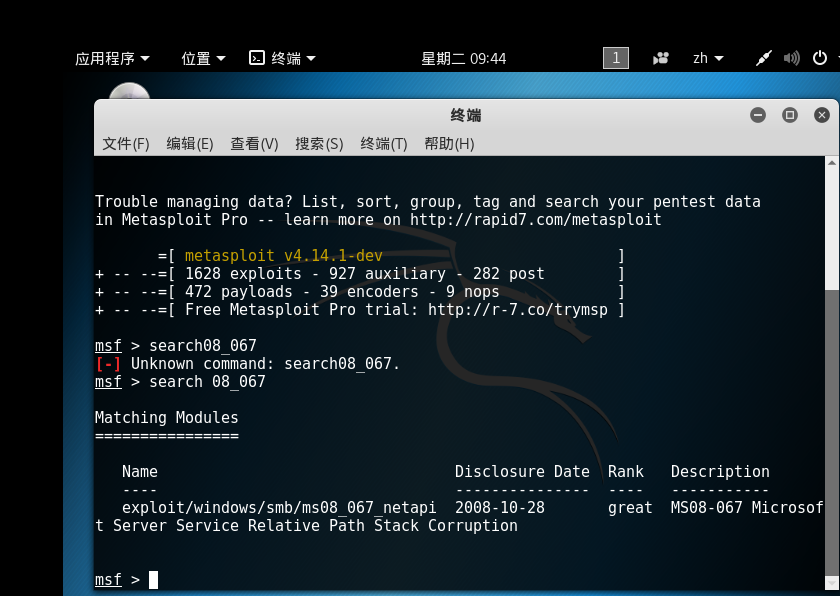The height and width of the screenshot is (596, 840).
Task: Open the 编辑(E) menu
Action: (x=190, y=144)
